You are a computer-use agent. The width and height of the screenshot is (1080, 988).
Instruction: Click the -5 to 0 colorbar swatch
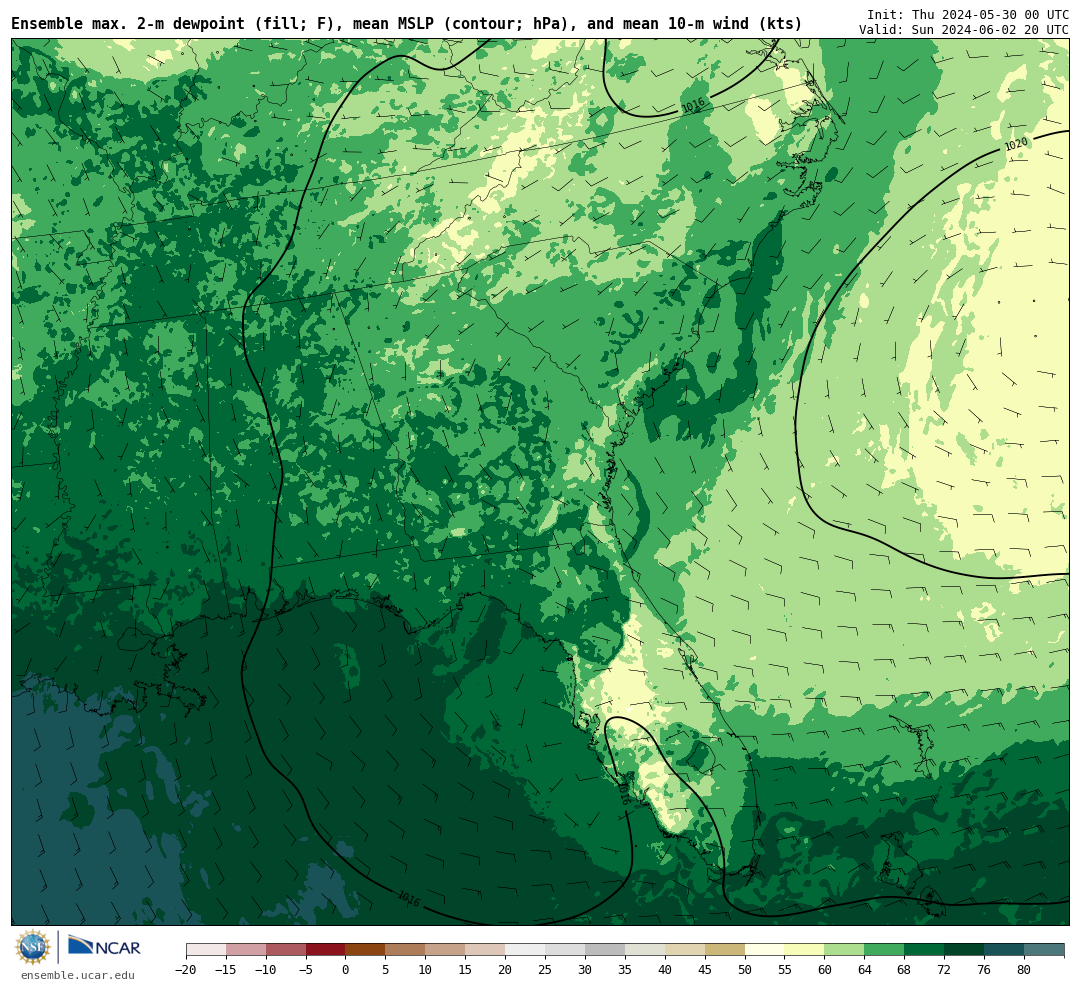326,950
